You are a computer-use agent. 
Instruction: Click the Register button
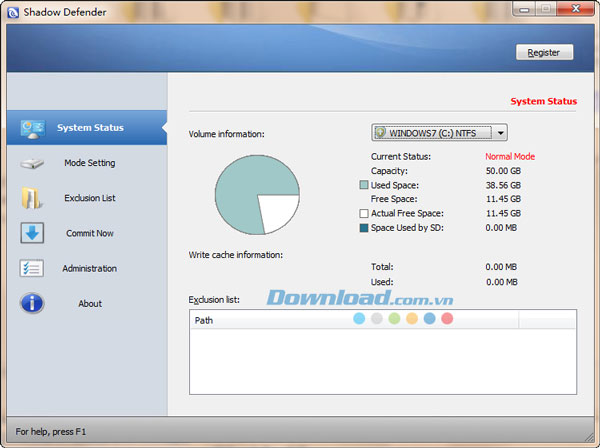coord(545,52)
